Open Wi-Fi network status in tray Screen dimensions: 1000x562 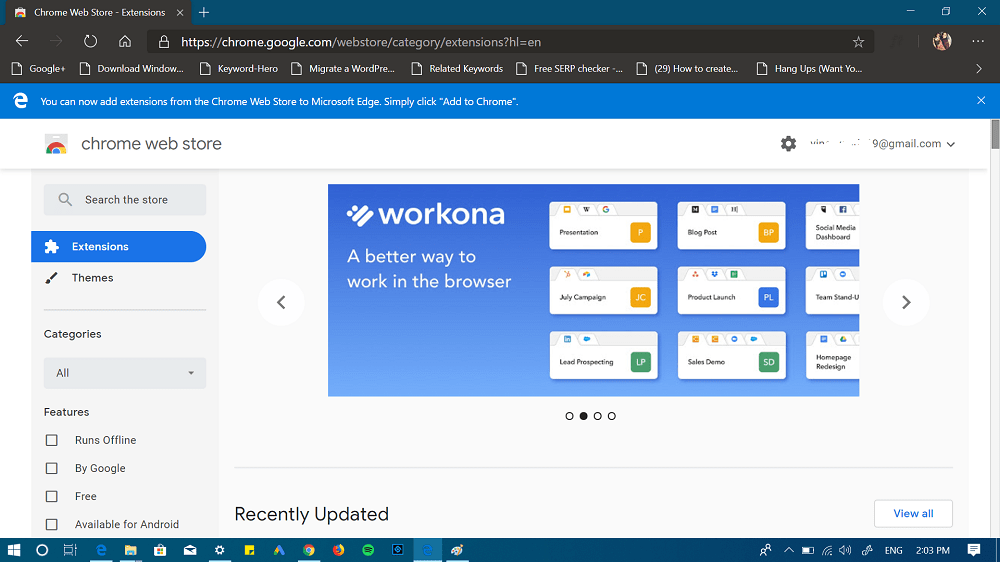pos(827,550)
